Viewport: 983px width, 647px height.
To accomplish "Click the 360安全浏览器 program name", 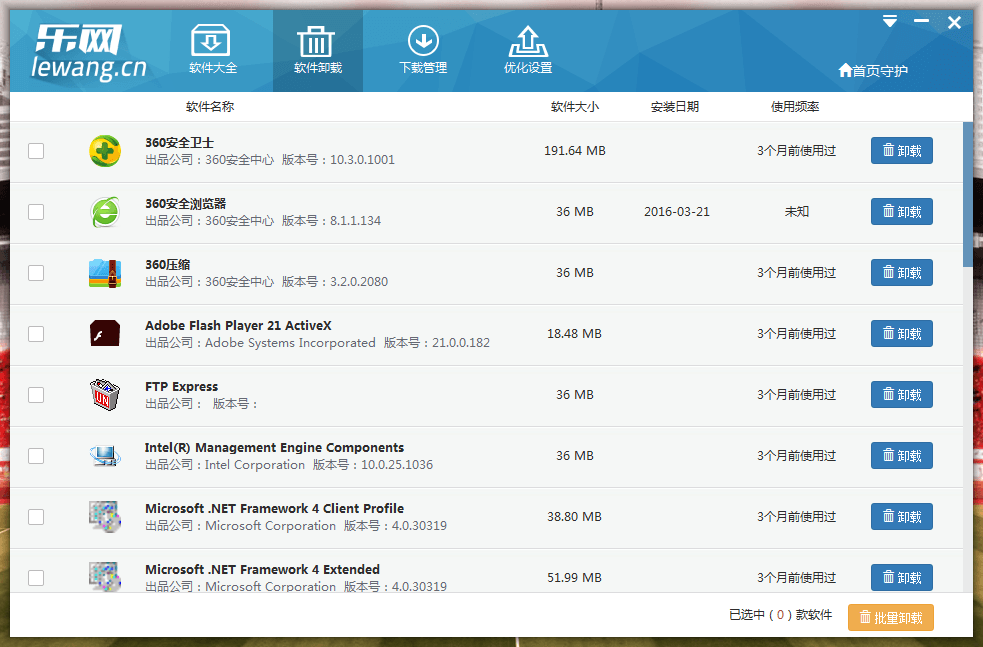I will tap(186, 204).
